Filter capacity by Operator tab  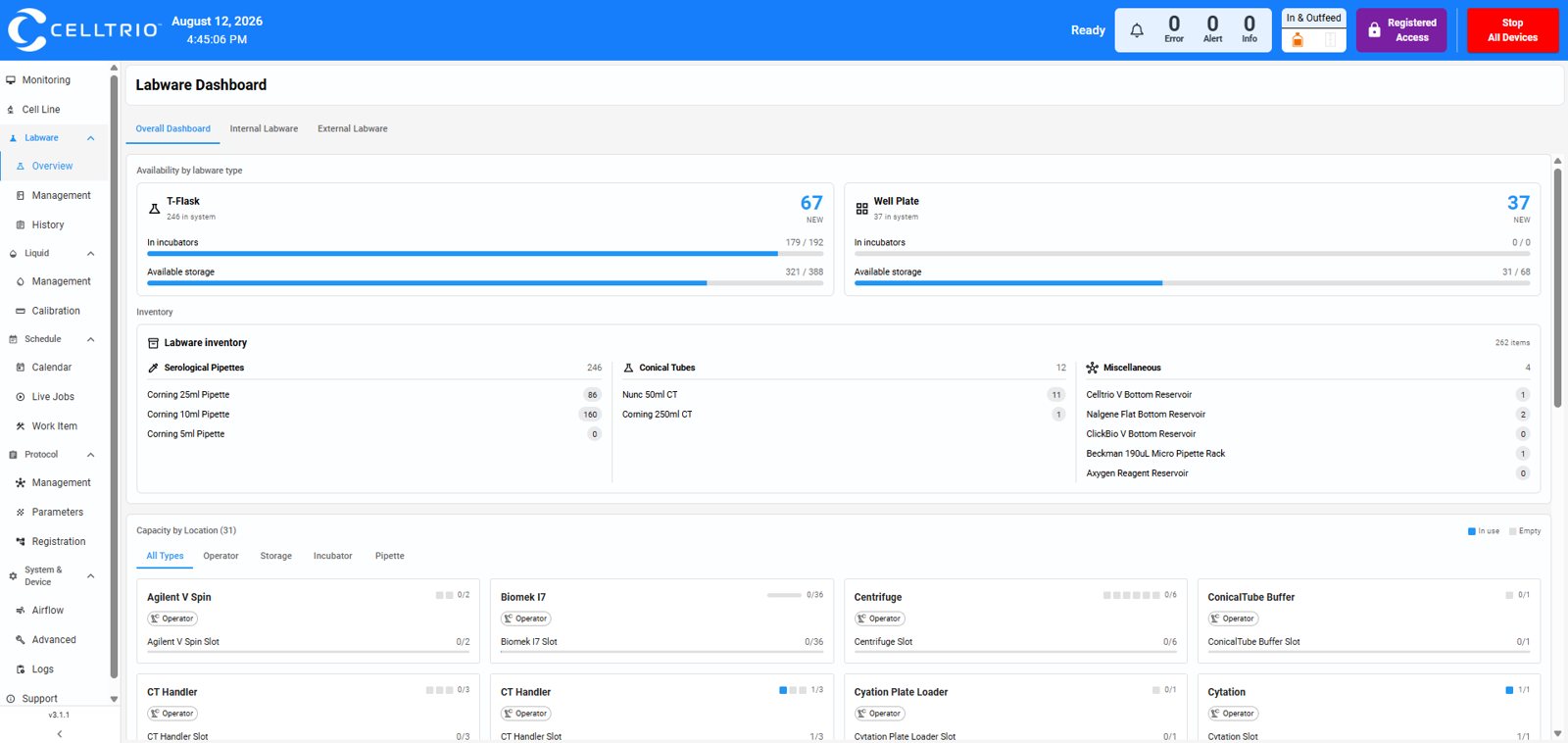click(220, 556)
